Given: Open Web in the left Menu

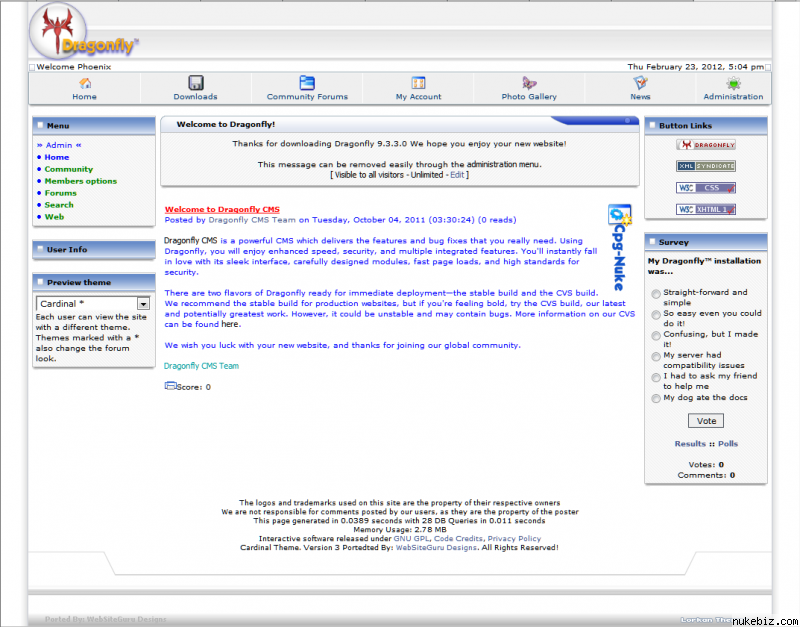Looking at the screenshot, I should point(54,217).
